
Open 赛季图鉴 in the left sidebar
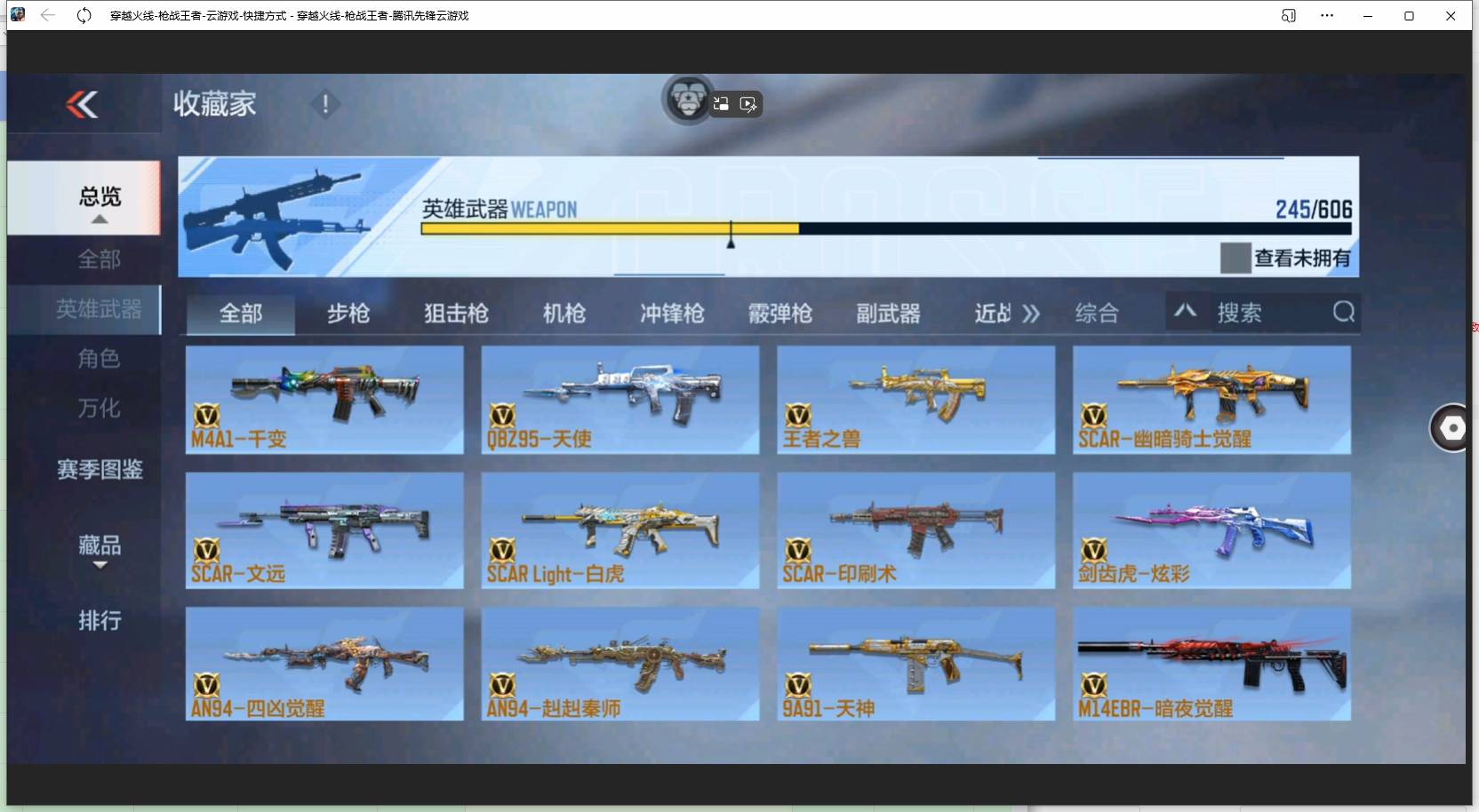click(100, 469)
